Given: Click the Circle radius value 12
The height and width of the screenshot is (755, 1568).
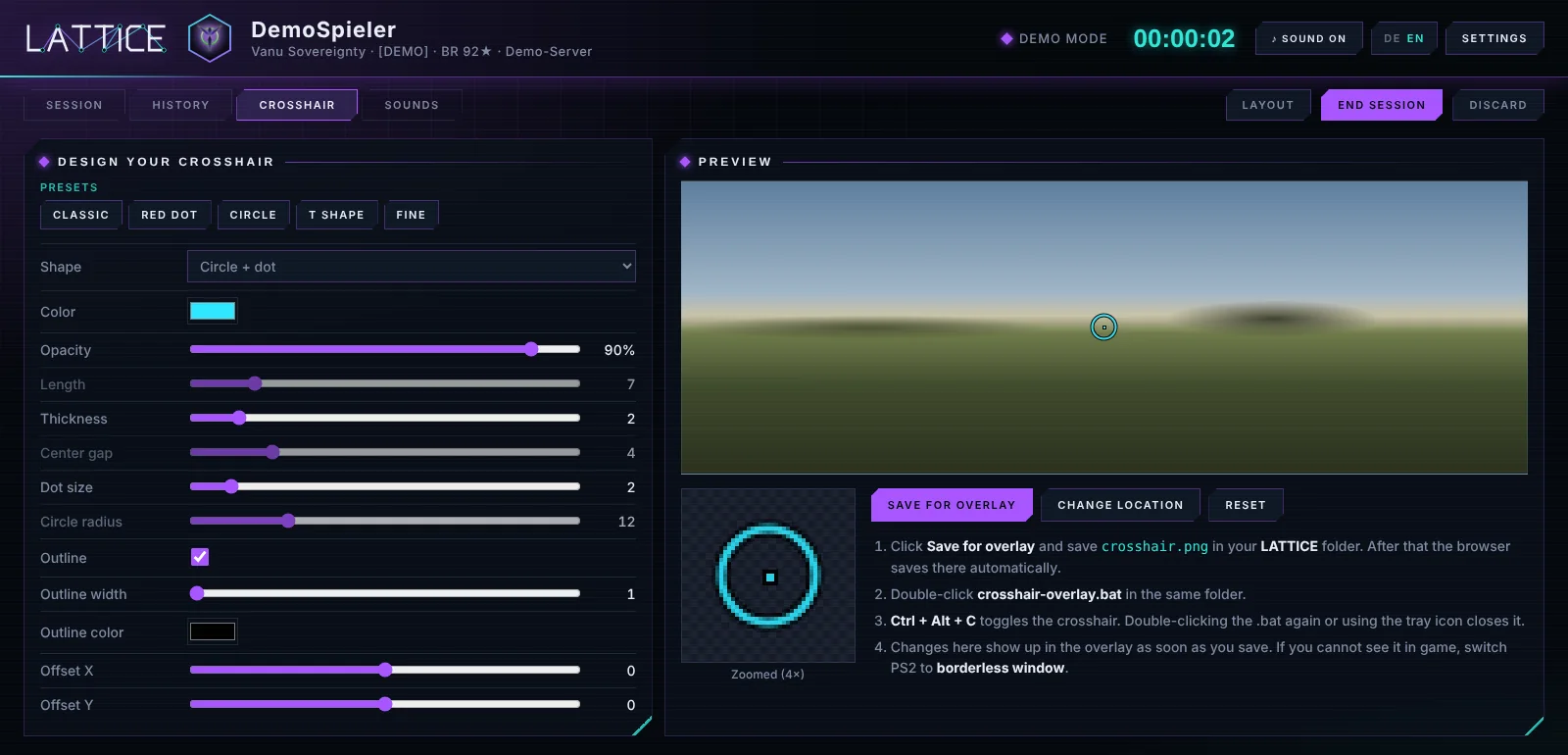Looking at the screenshot, I should click(x=627, y=522).
